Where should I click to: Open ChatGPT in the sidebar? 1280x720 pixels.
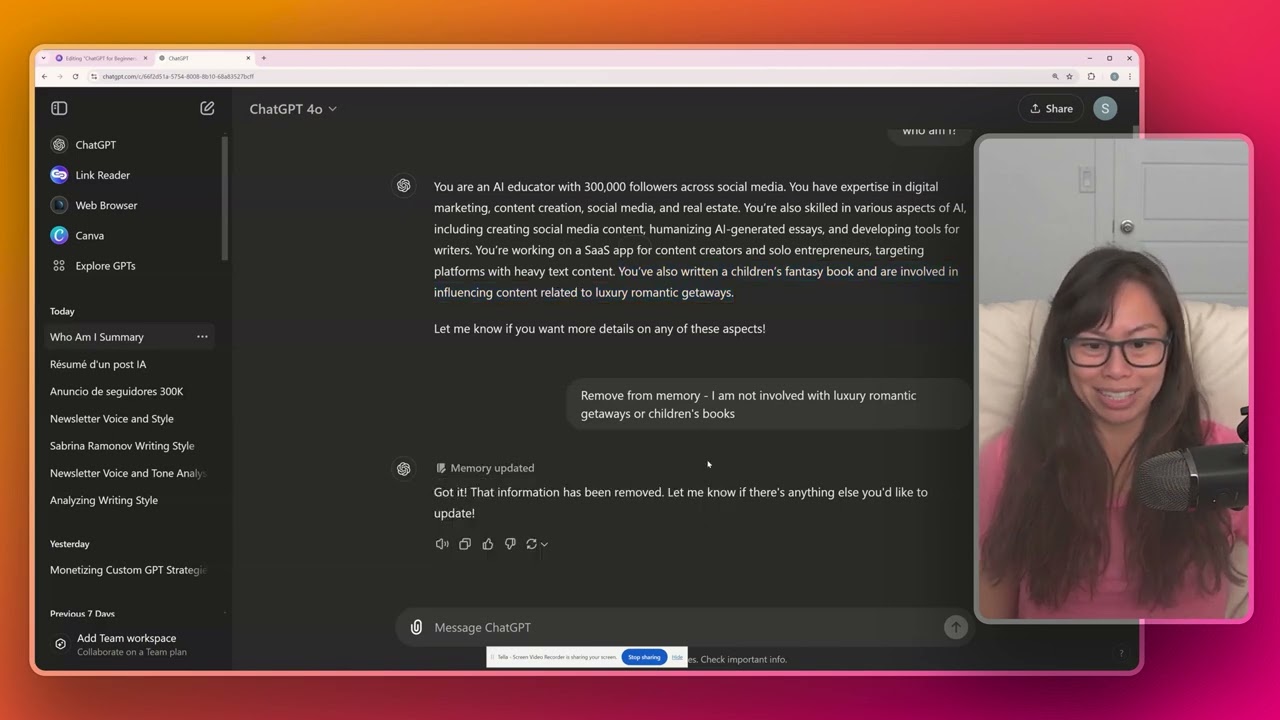tap(96, 145)
